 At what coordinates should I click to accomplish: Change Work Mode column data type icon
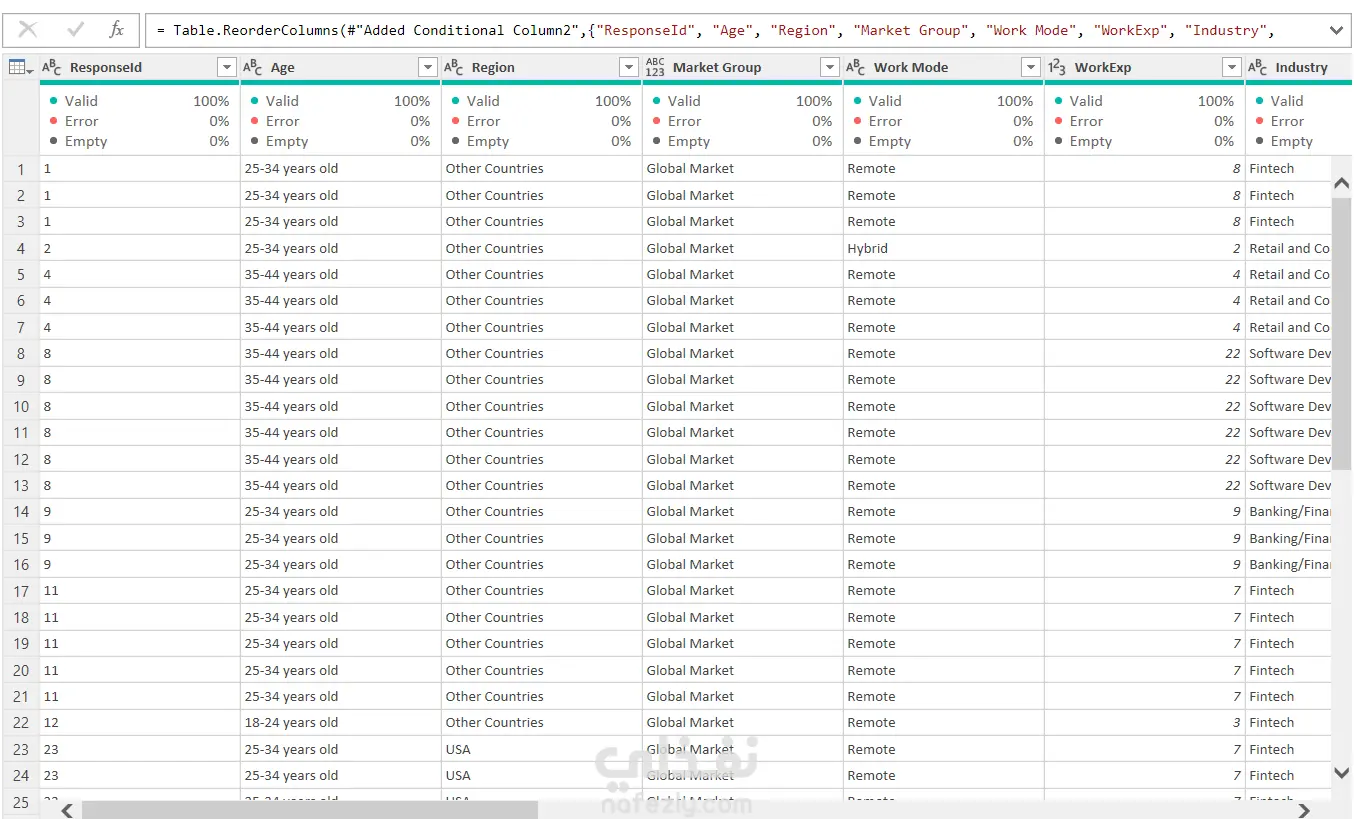tap(856, 67)
